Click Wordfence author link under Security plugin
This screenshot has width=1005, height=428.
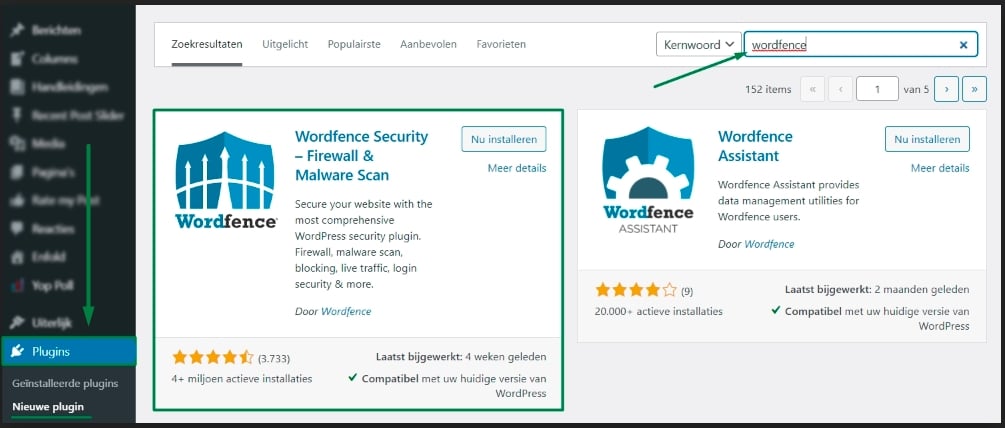coord(346,311)
